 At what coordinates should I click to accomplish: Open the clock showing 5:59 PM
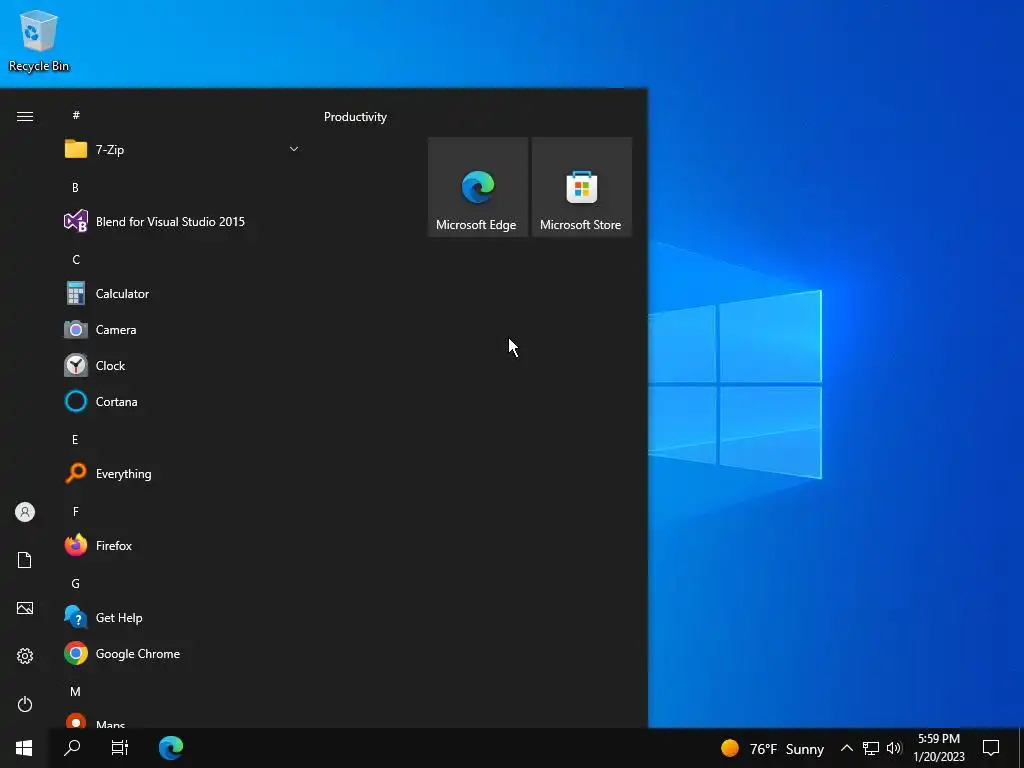click(939, 748)
